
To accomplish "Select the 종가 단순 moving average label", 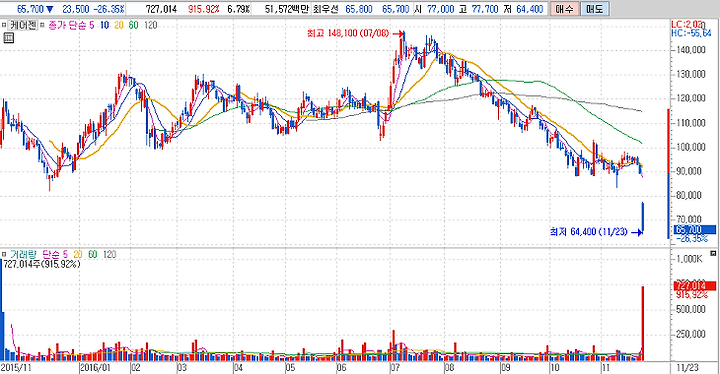I will click(68, 25).
